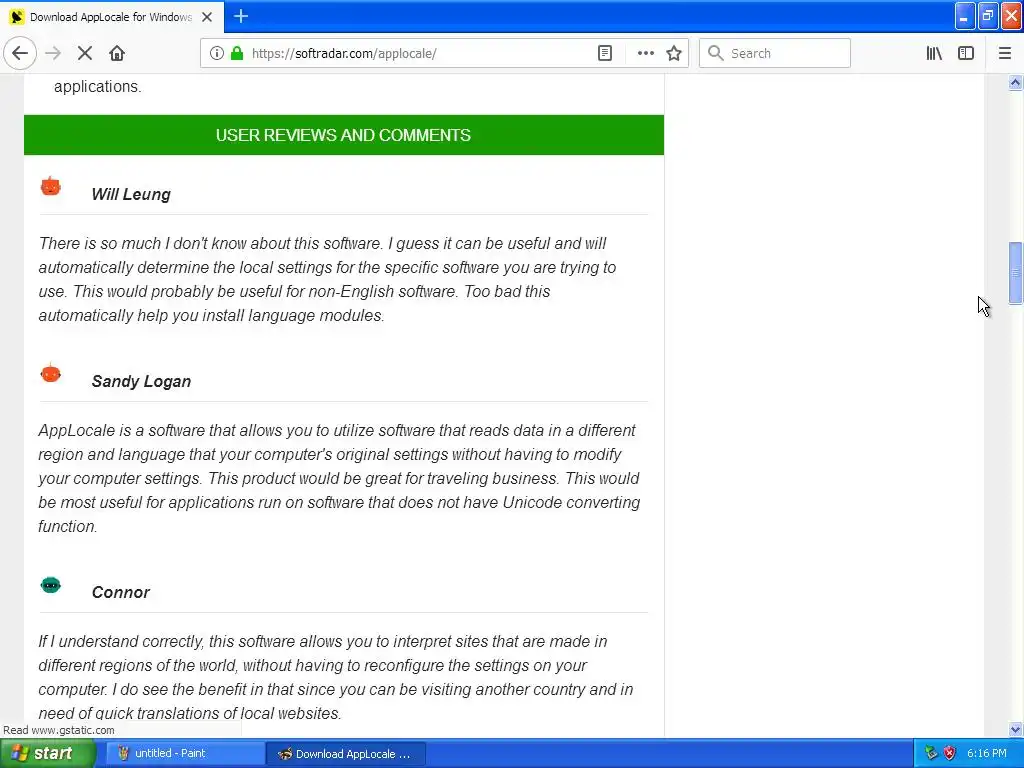Click the scrollbar down arrow
The image size is (1024, 768).
click(1015, 729)
